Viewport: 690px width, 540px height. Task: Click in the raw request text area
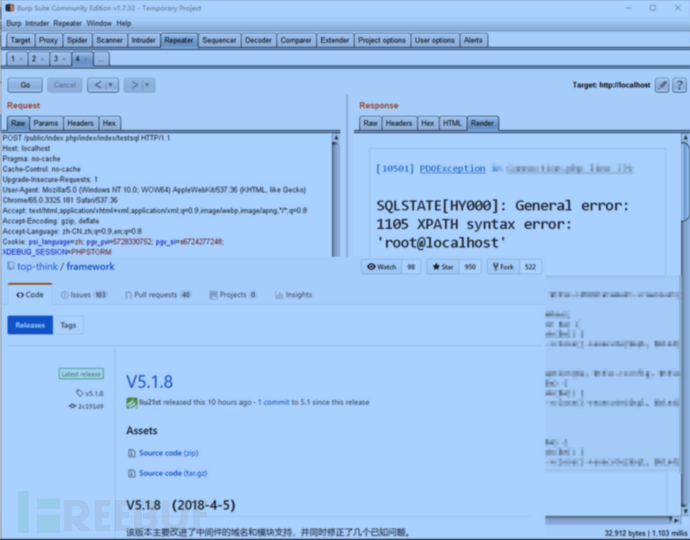click(166, 195)
